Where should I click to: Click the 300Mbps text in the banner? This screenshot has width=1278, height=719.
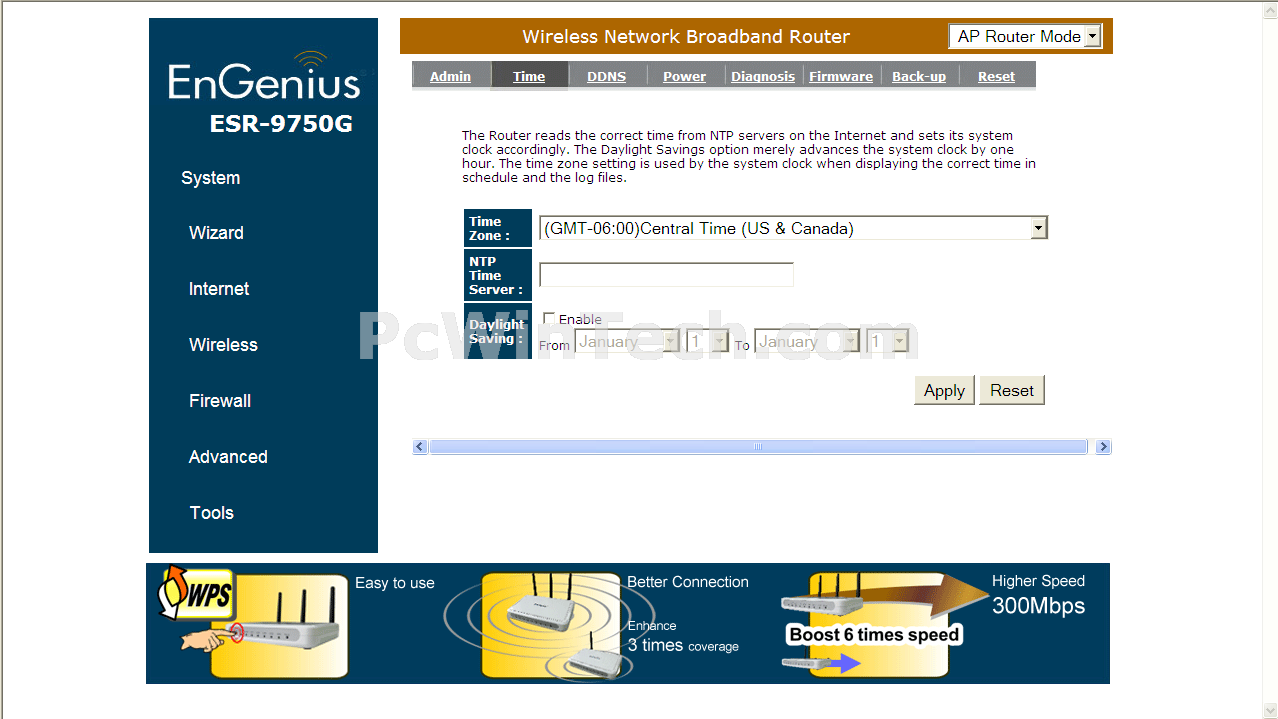click(1038, 606)
